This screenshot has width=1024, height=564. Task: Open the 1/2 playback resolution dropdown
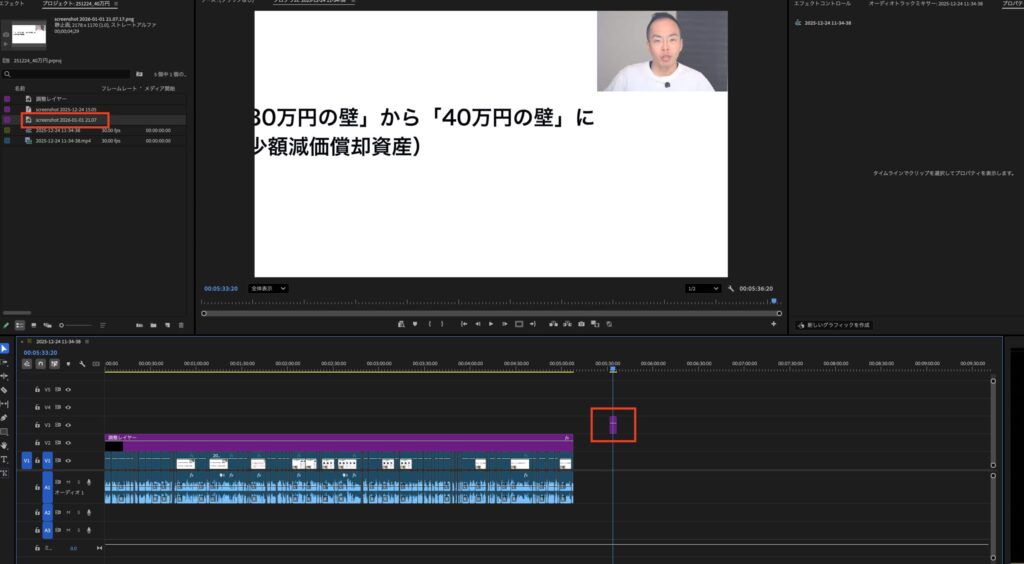[702, 288]
